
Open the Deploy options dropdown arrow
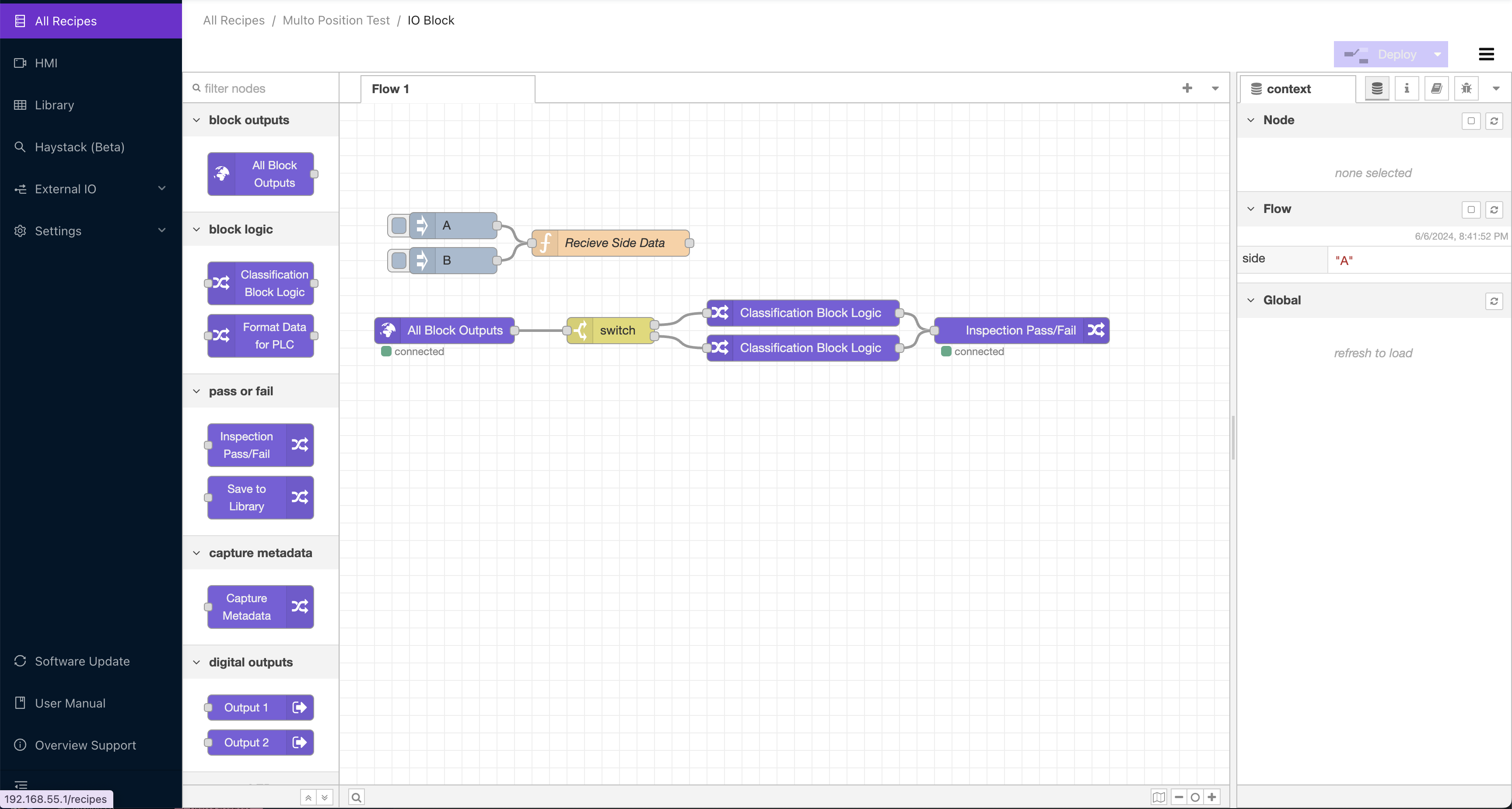pos(1438,54)
